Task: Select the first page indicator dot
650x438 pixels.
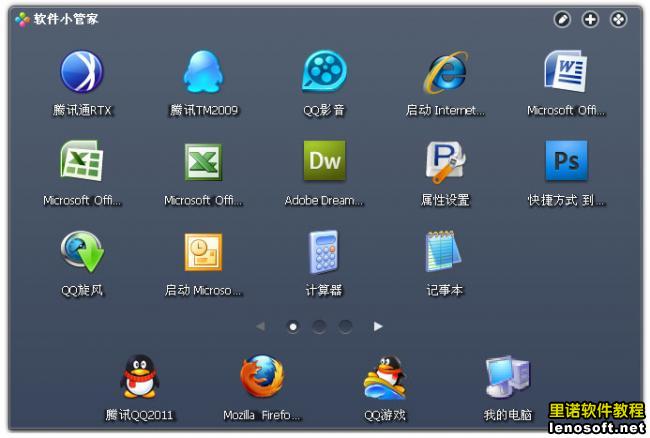Action: click(x=293, y=327)
